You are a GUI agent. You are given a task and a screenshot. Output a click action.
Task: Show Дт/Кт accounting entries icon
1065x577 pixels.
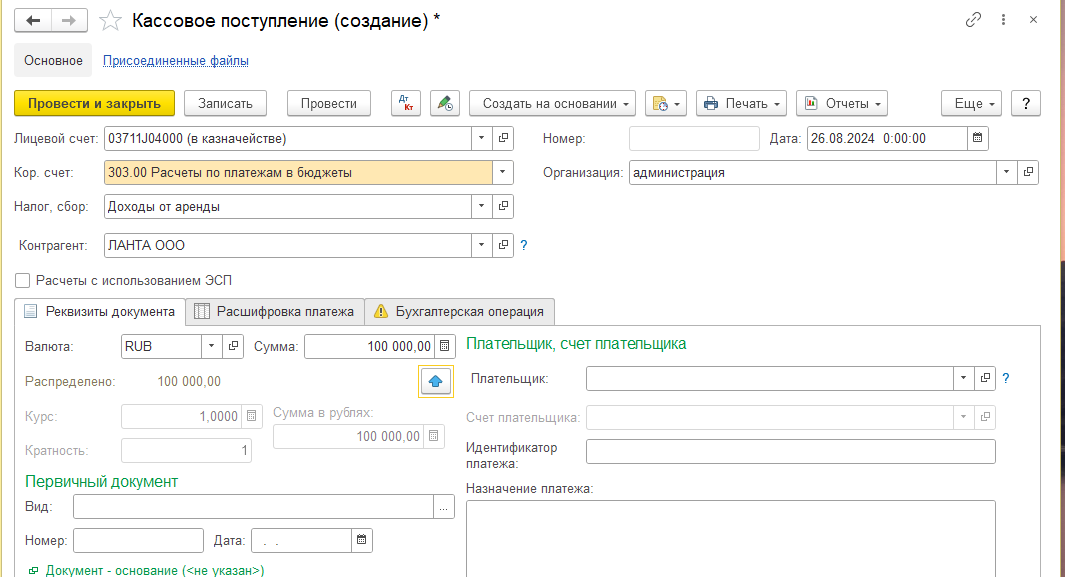[406, 103]
